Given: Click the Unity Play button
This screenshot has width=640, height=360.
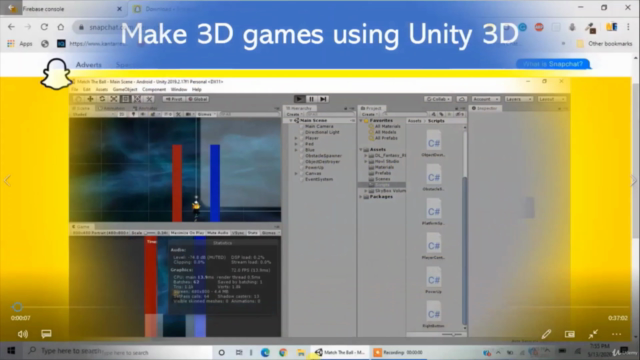Looking at the screenshot, I should 299,99.
